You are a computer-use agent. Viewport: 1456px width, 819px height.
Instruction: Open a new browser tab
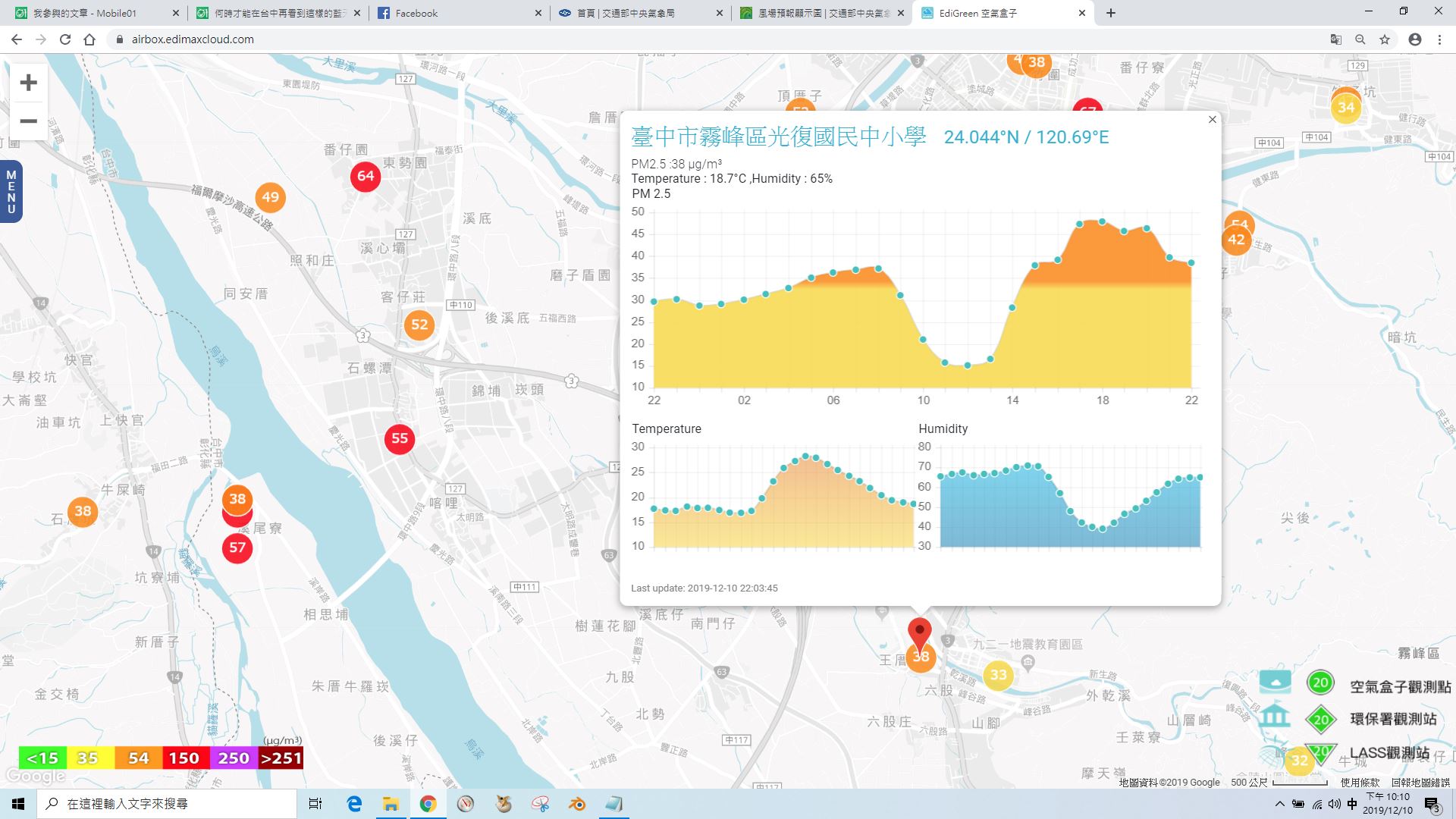pyautogui.click(x=1111, y=13)
